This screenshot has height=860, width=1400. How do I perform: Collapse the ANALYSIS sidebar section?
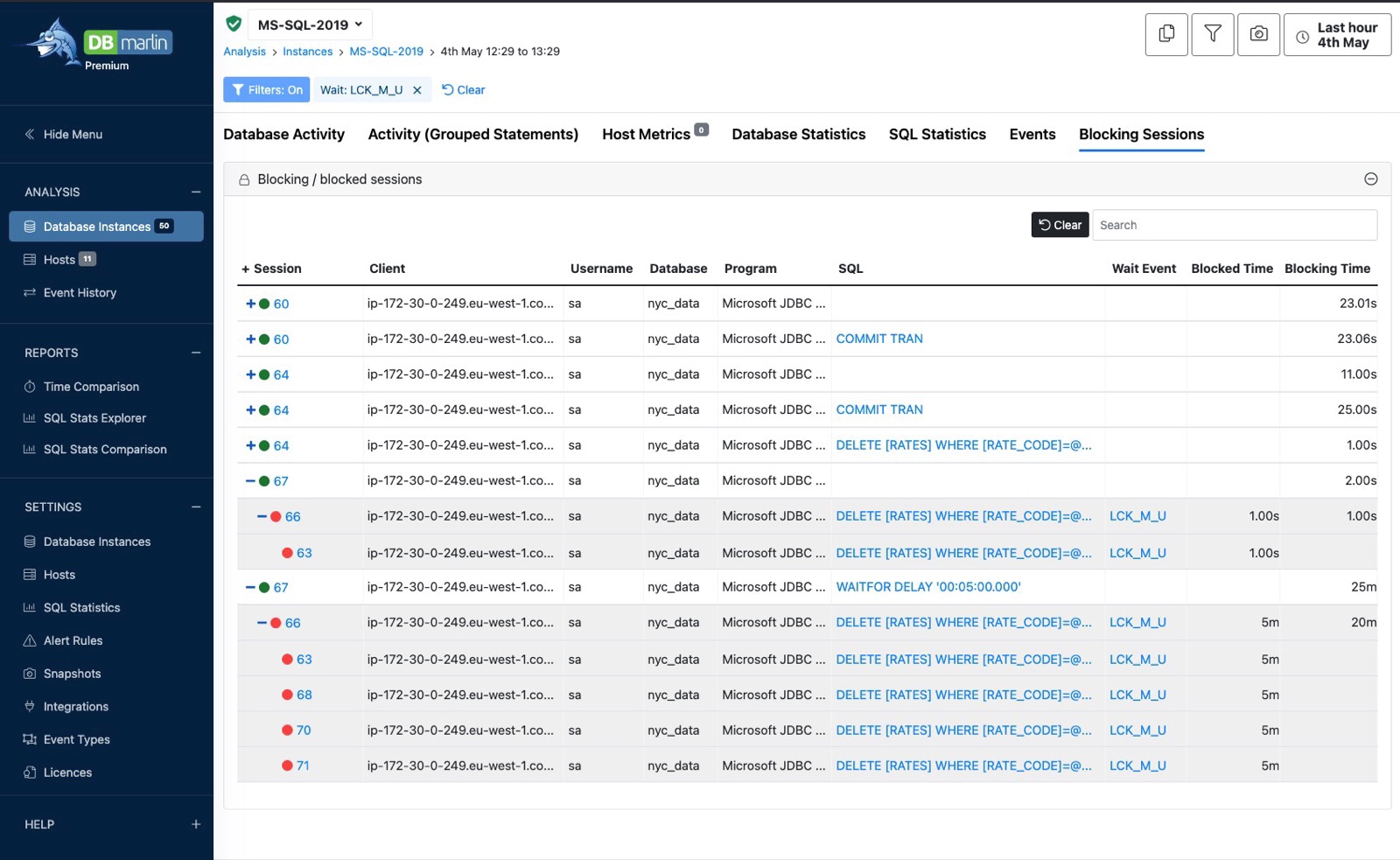pos(195,192)
